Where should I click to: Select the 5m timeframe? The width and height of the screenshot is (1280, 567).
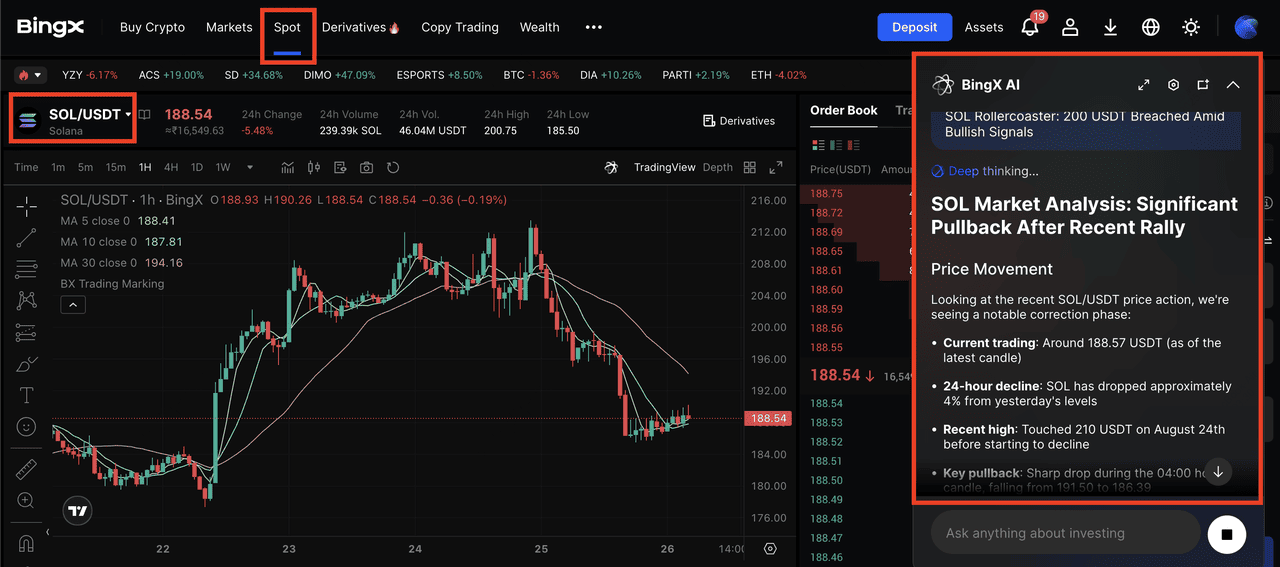(85, 167)
